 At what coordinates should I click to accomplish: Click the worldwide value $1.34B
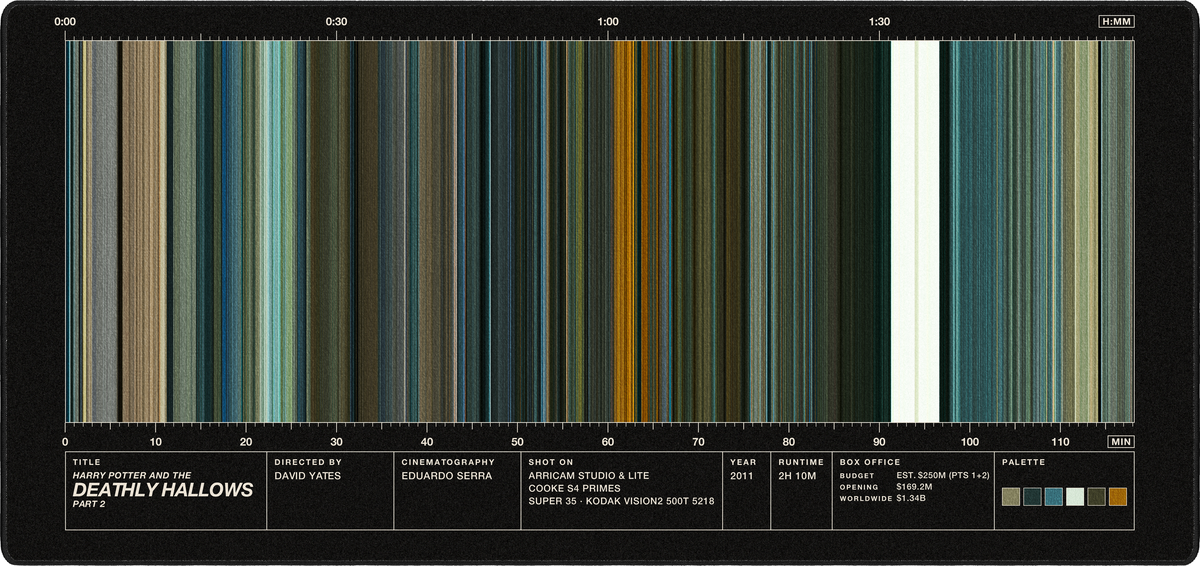pos(911,497)
